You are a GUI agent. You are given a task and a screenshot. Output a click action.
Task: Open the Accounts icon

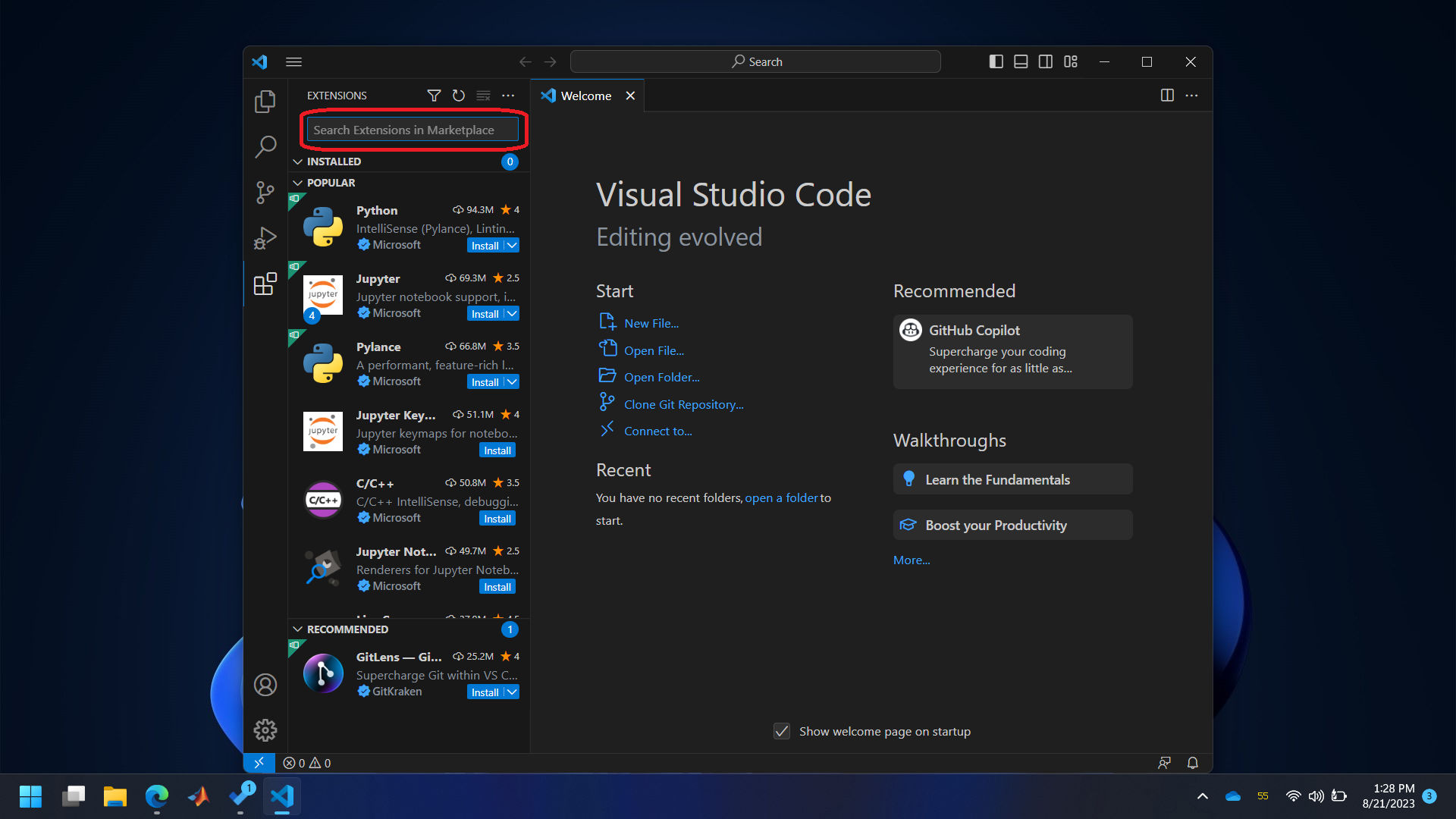pyautogui.click(x=265, y=685)
